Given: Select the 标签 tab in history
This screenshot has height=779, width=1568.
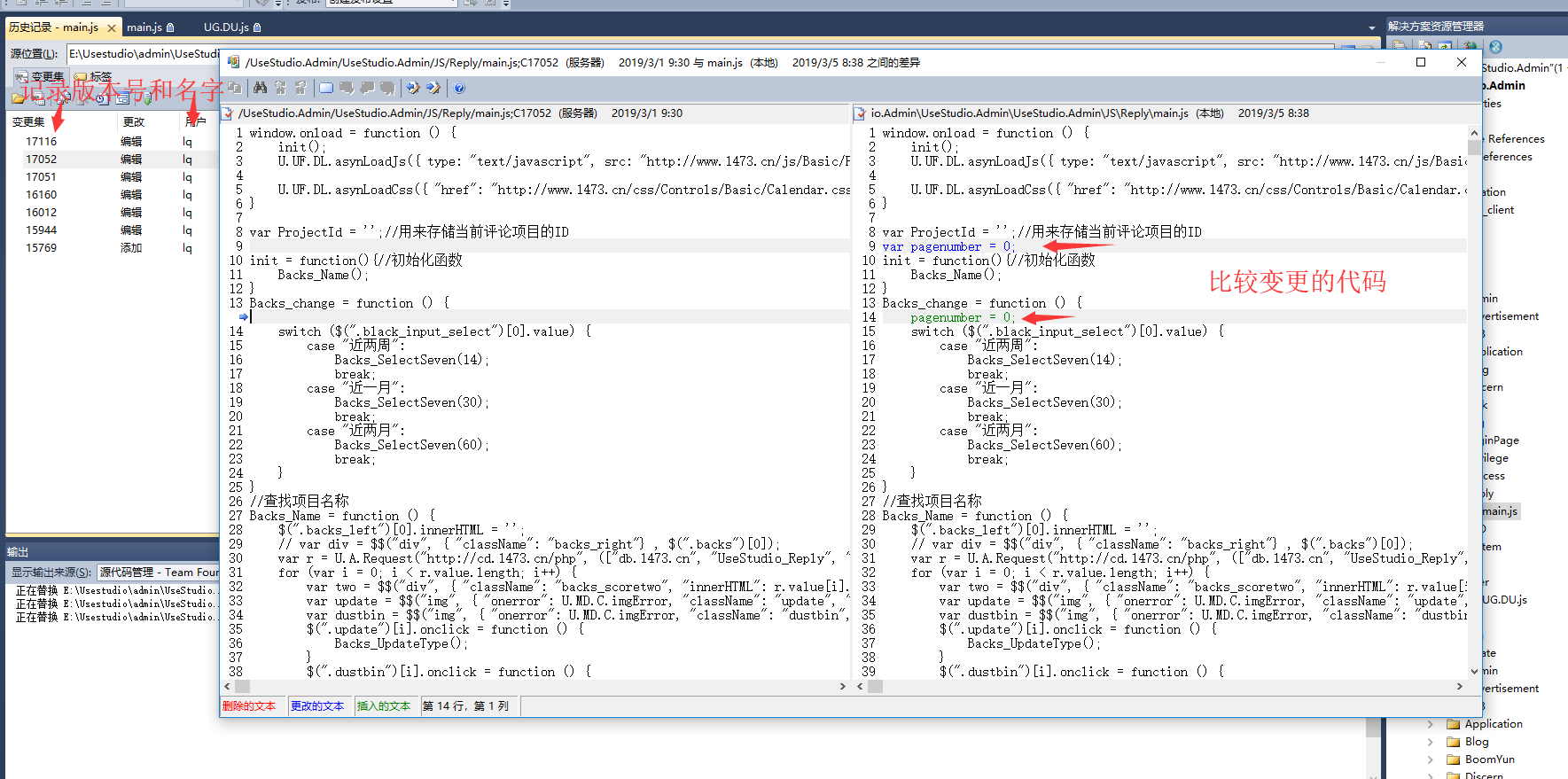Looking at the screenshot, I should tap(94, 77).
